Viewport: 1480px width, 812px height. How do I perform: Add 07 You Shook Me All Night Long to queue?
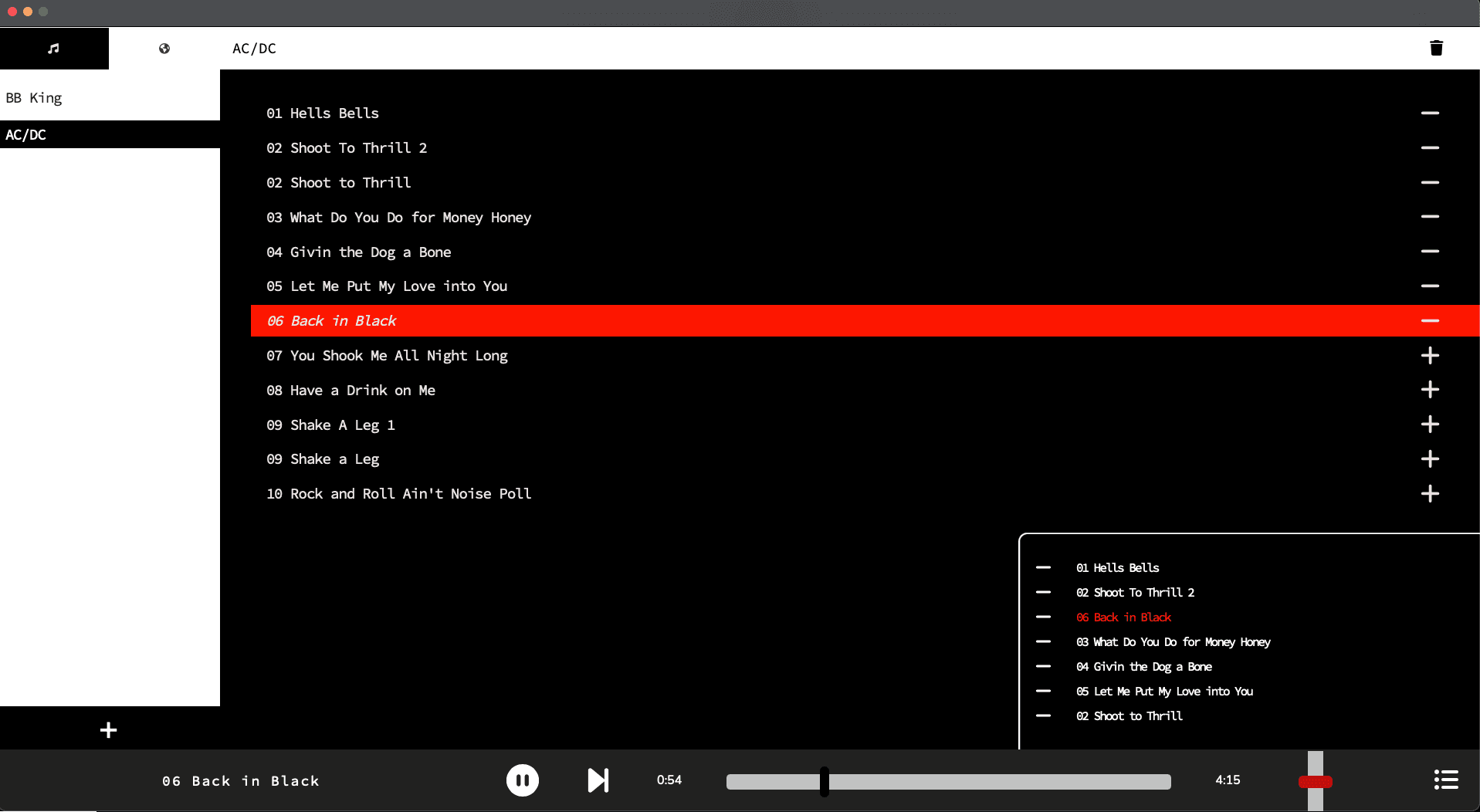tap(1430, 355)
